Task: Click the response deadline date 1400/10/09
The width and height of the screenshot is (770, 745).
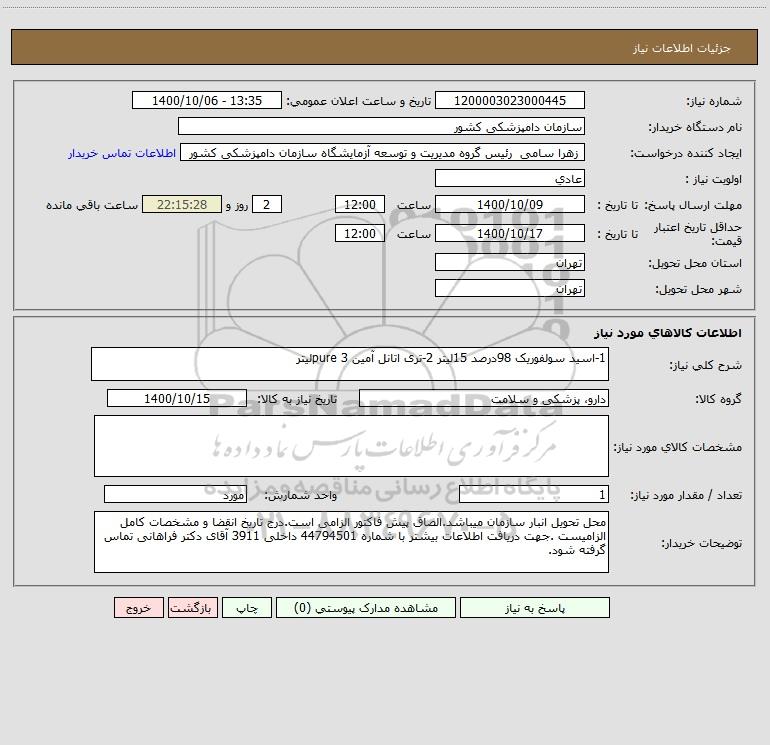Action: 510,204
